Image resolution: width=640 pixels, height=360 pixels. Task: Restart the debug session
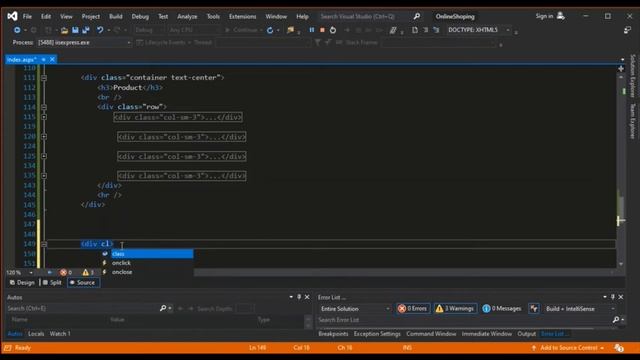pos(333,30)
